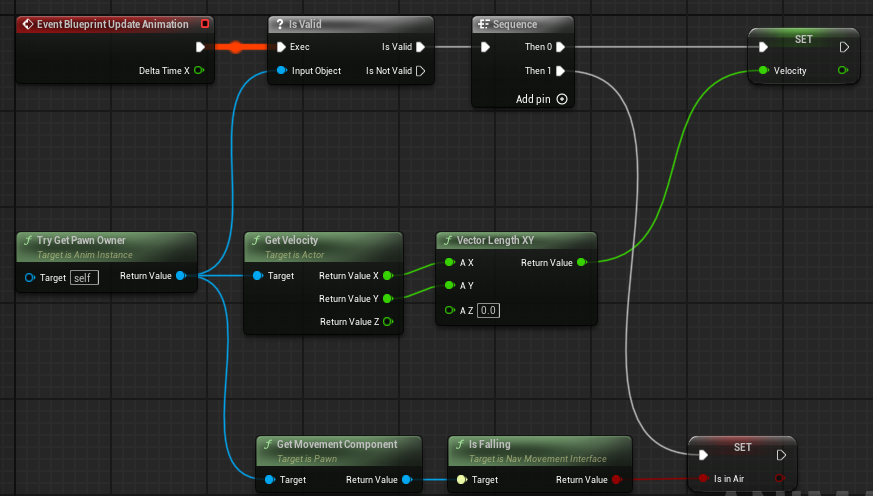Select the Get Velocity node title

coord(291,240)
